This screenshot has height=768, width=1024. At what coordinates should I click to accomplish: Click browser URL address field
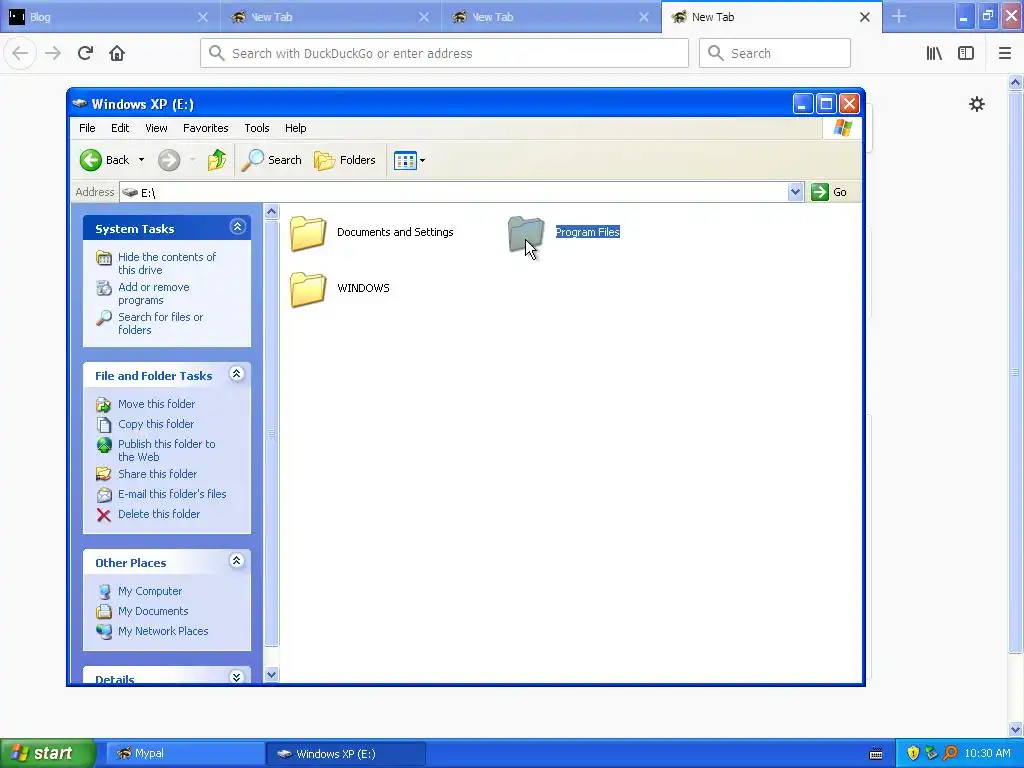tap(444, 53)
